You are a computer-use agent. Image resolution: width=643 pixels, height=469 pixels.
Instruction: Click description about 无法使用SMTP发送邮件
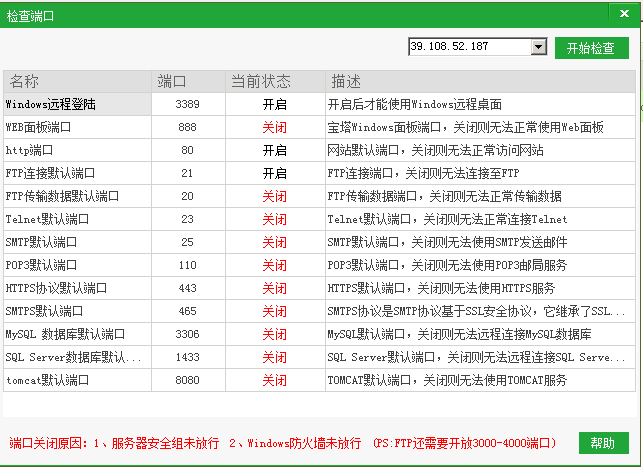(447, 242)
